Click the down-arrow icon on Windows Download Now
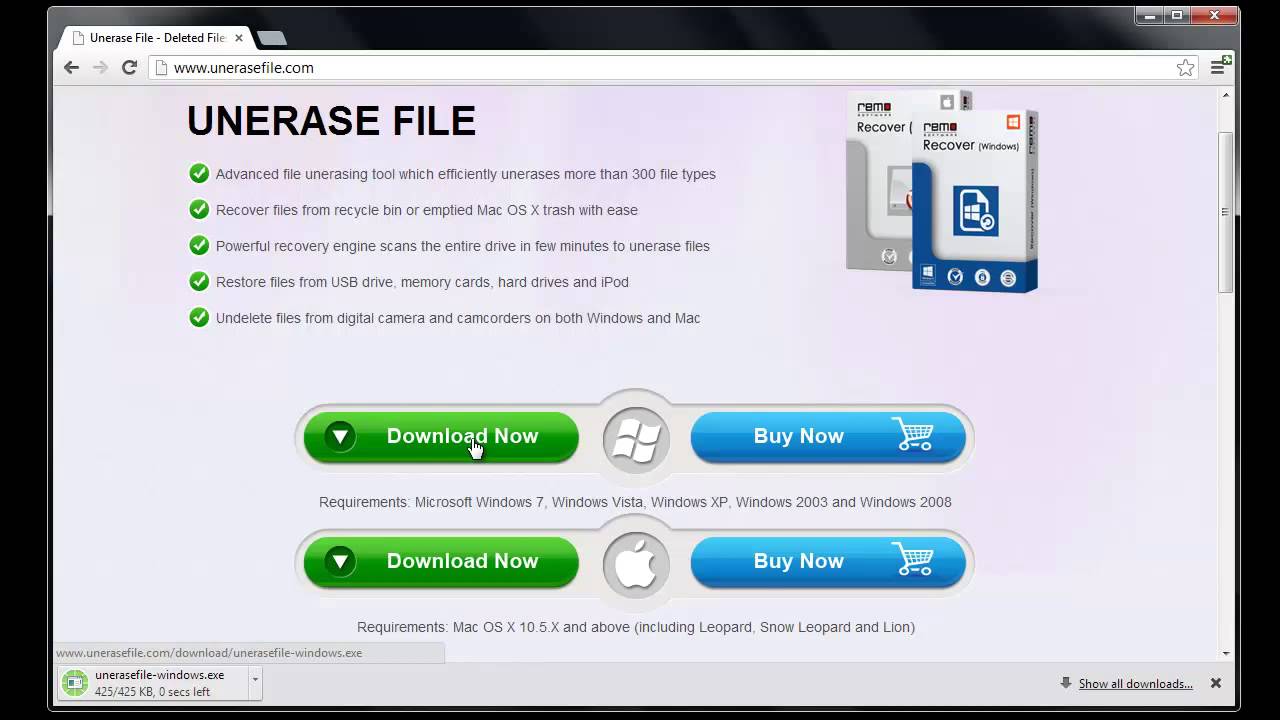Viewport: 1280px width, 720px height. pos(340,436)
